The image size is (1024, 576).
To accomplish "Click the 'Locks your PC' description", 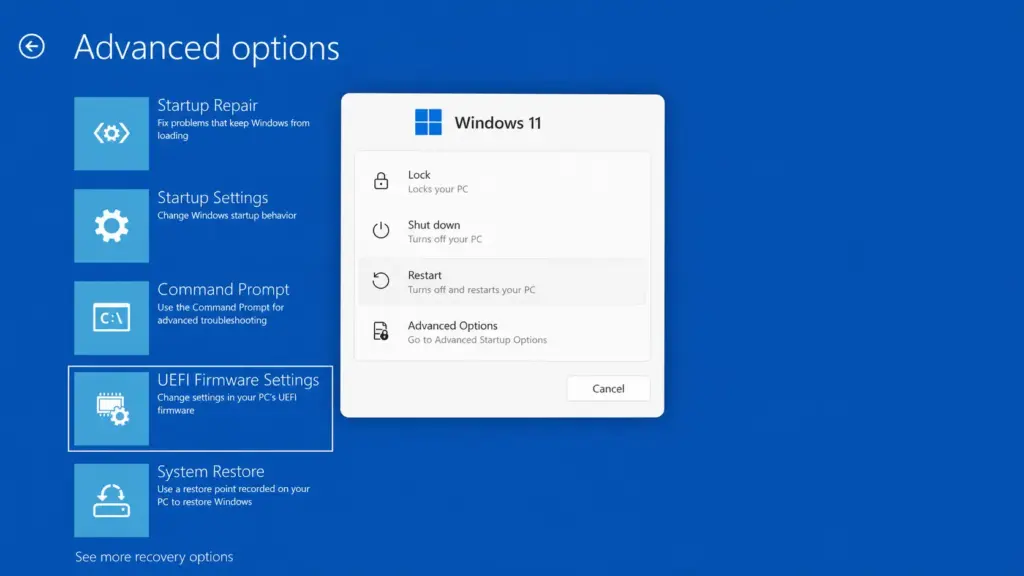I will 438,189.
